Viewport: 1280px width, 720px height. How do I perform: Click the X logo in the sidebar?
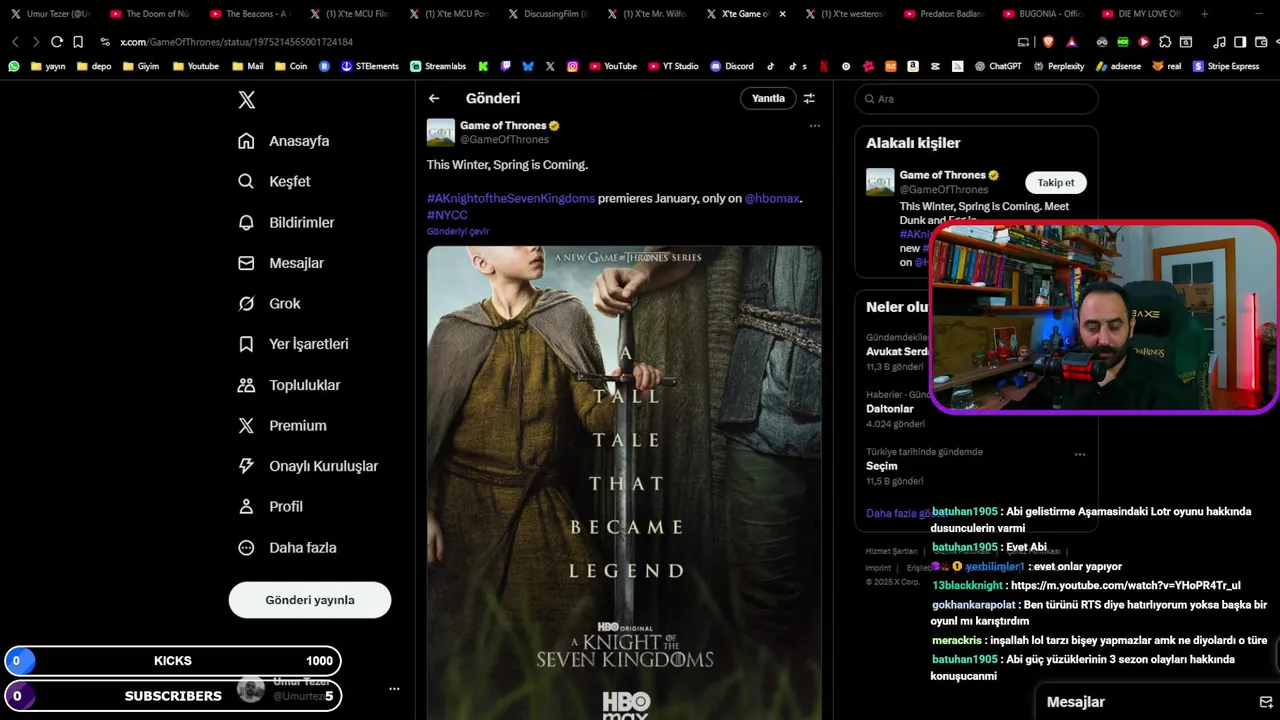click(x=246, y=100)
